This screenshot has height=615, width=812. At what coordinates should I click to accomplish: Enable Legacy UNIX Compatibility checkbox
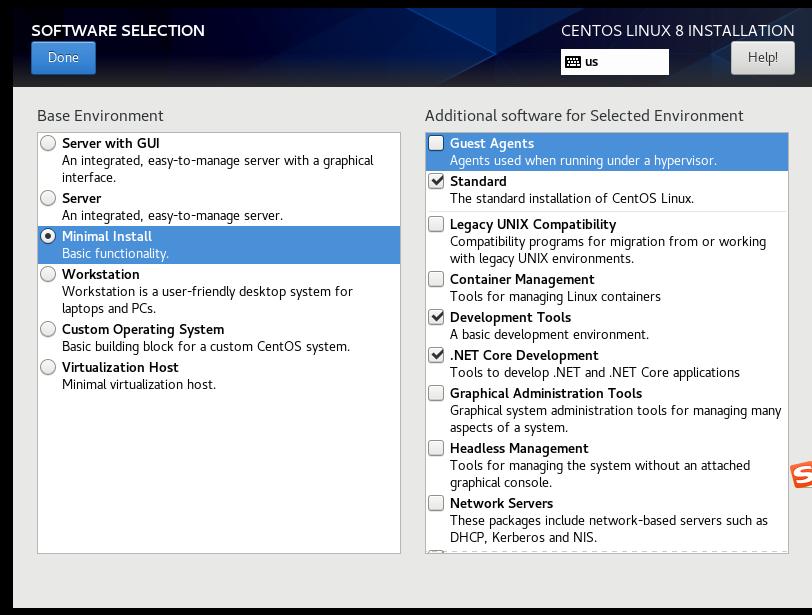[436, 225]
